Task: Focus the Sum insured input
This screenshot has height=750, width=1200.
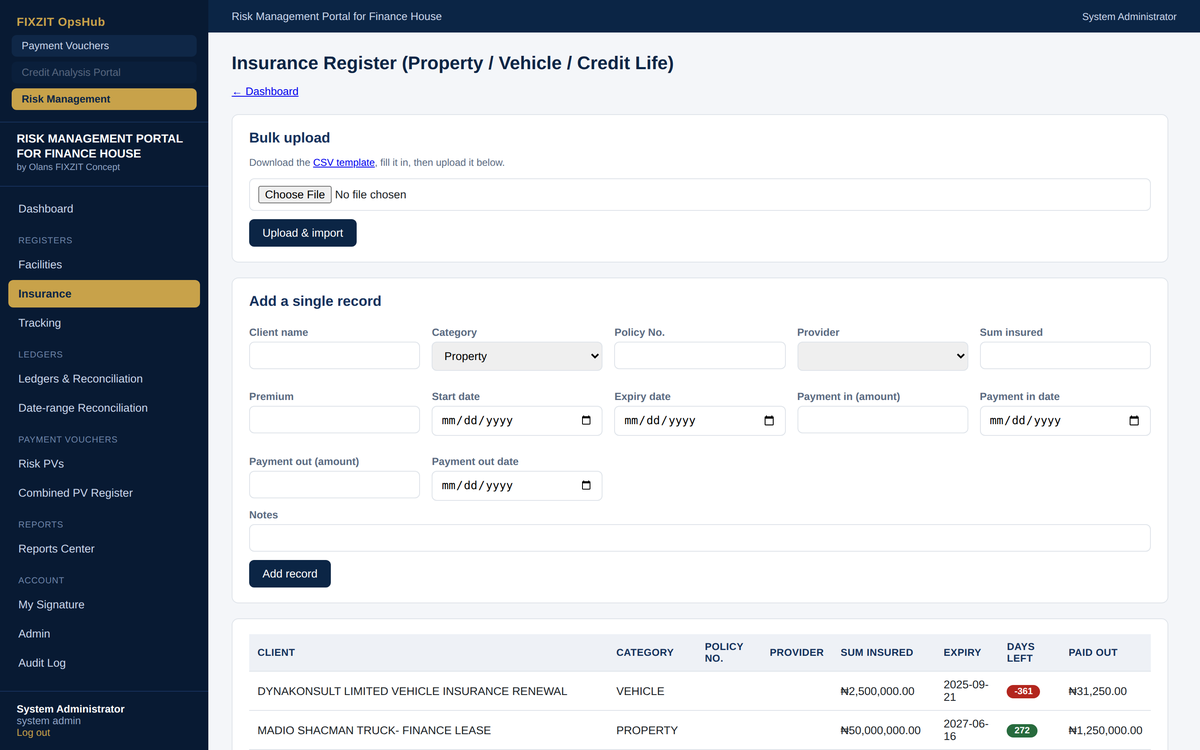Action: [x=1065, y=356]
